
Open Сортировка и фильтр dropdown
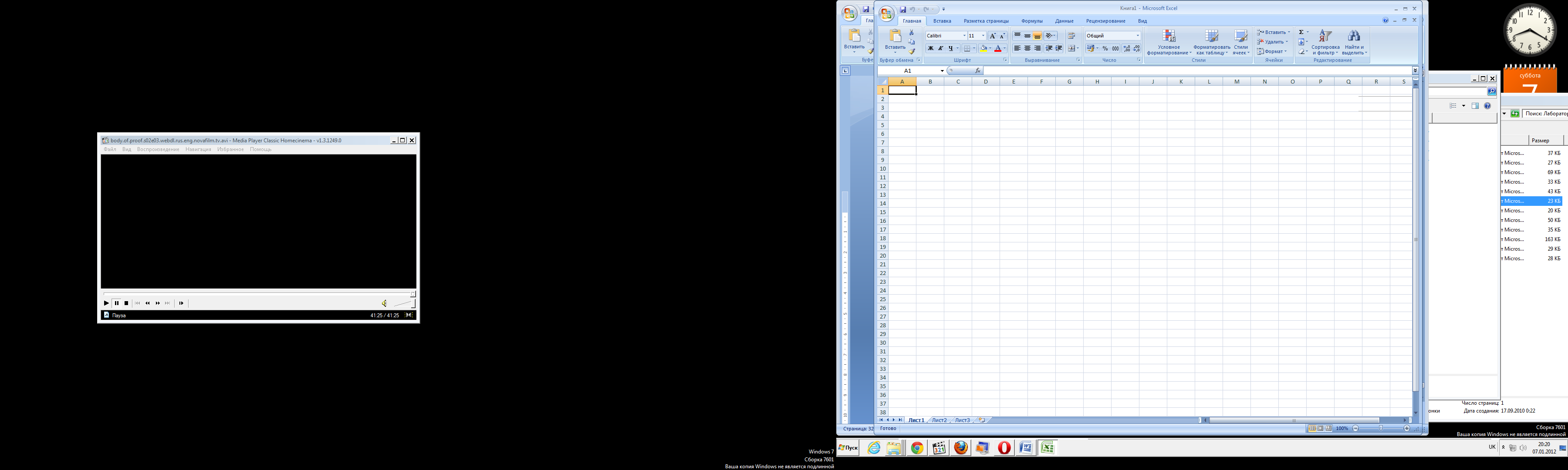pyautogui.click(x=1325, y=43)
